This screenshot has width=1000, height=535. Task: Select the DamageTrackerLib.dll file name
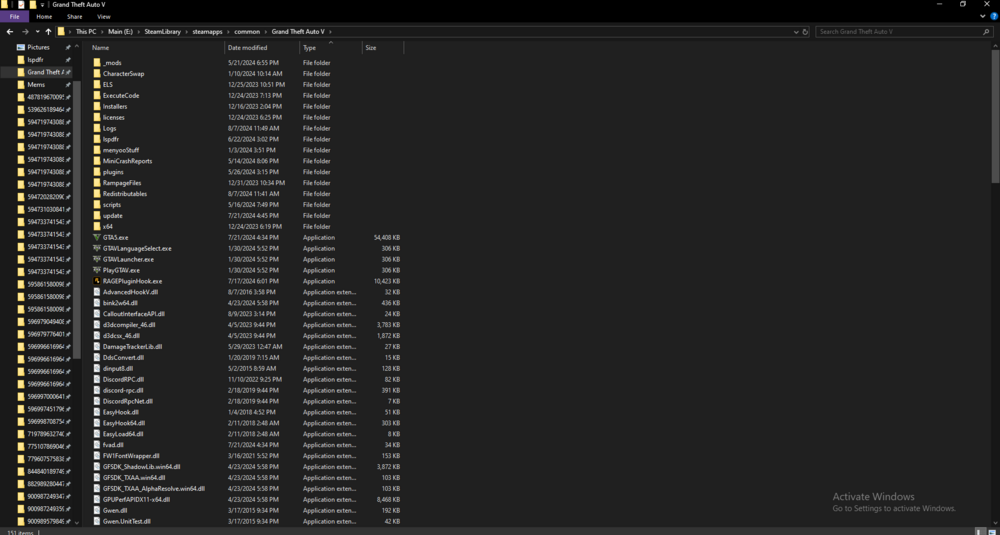tap(132, 346)
